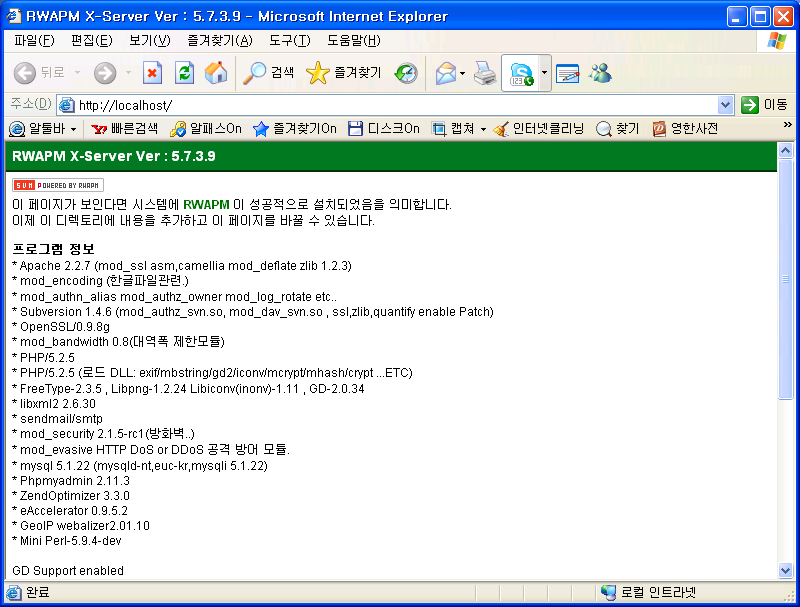
Task: Click the 이동 Go button
Action: pyautogui.click(x=765, y=105)
